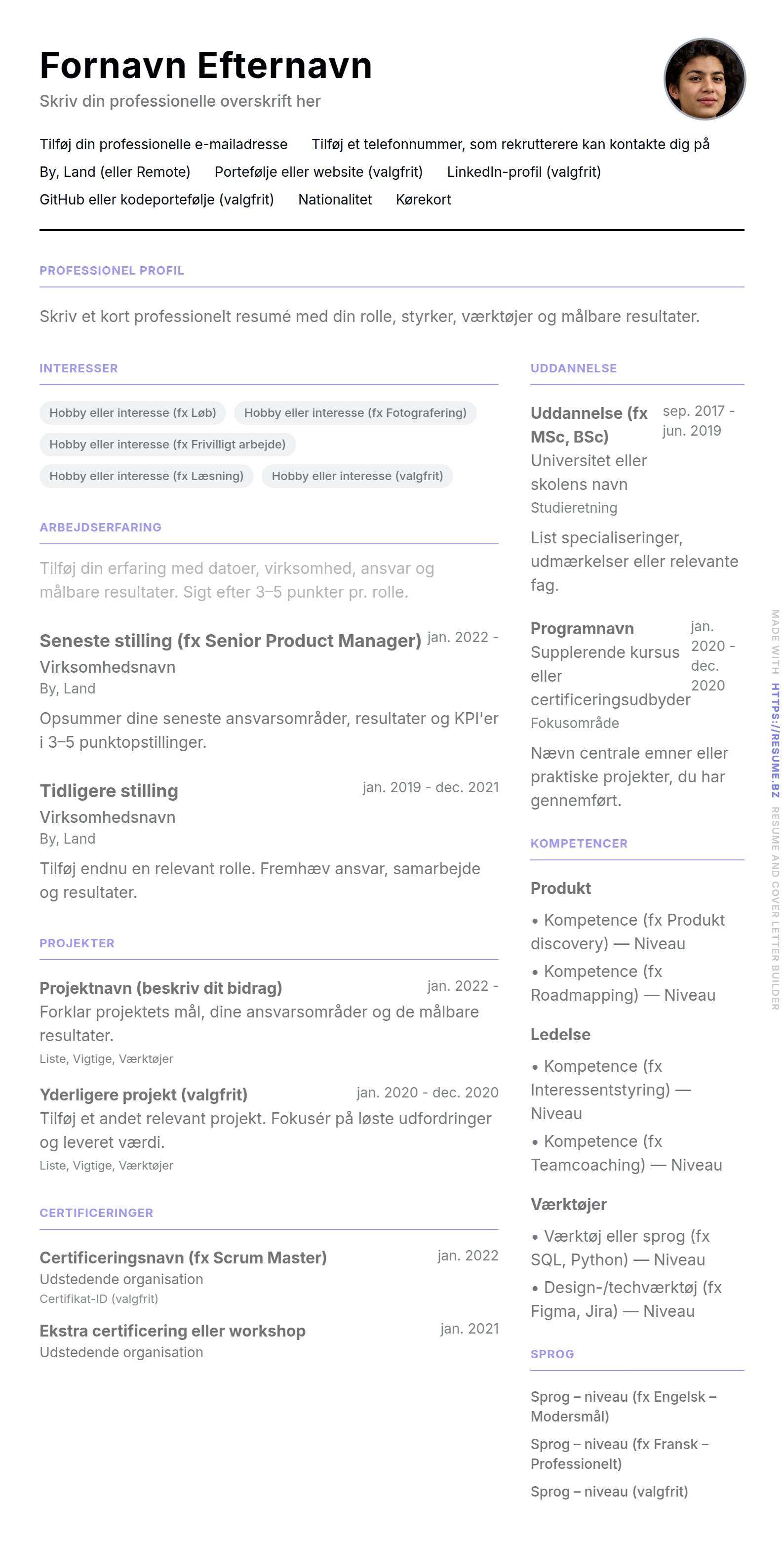Click GitHub eller kodeportefølje field
This screenshot has width=784, height=1541.
pos(157,199)
